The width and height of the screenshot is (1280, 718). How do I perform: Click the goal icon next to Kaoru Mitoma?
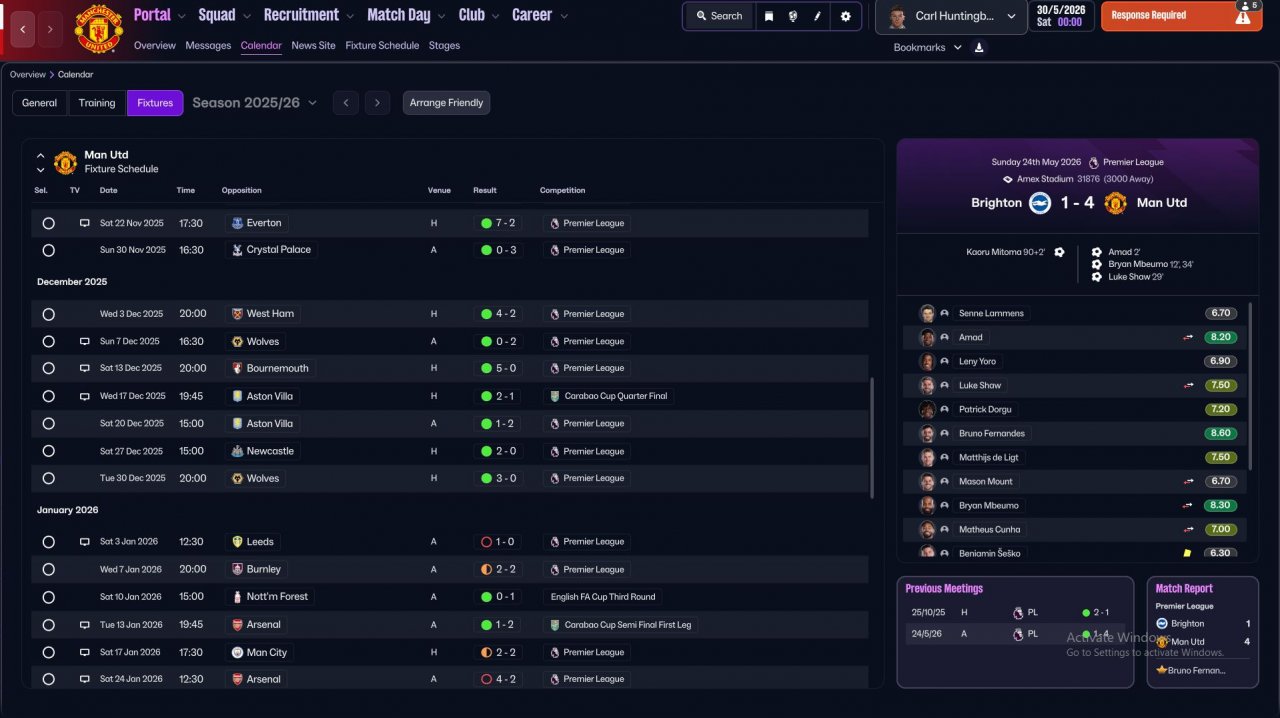pyautogui.click(x=1059, y=252)
